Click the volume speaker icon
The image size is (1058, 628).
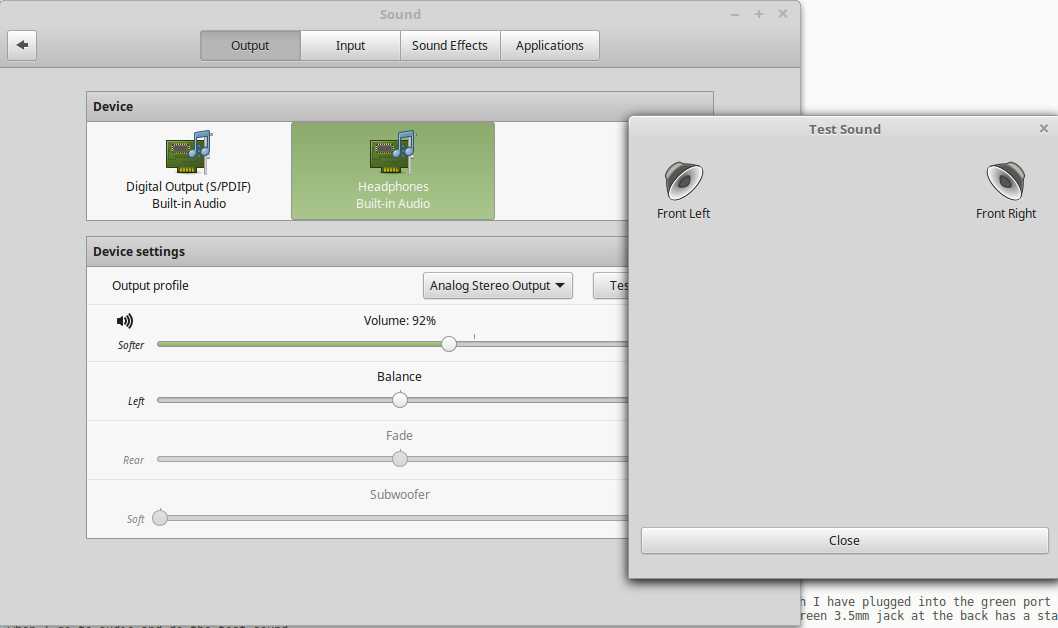click(125, 321)
